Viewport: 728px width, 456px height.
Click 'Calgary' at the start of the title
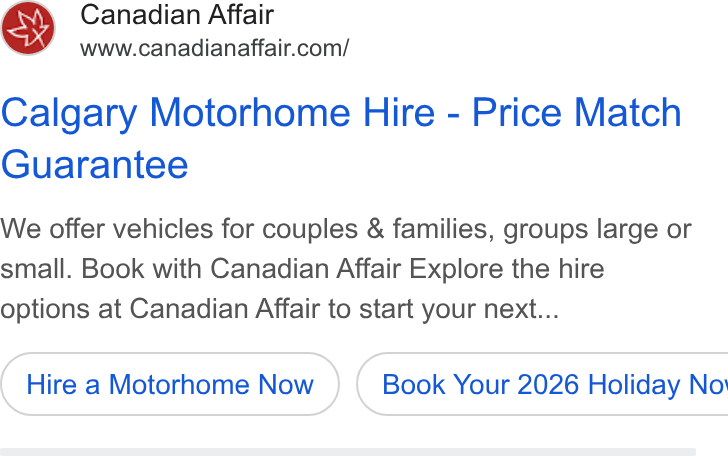[69, 114]
